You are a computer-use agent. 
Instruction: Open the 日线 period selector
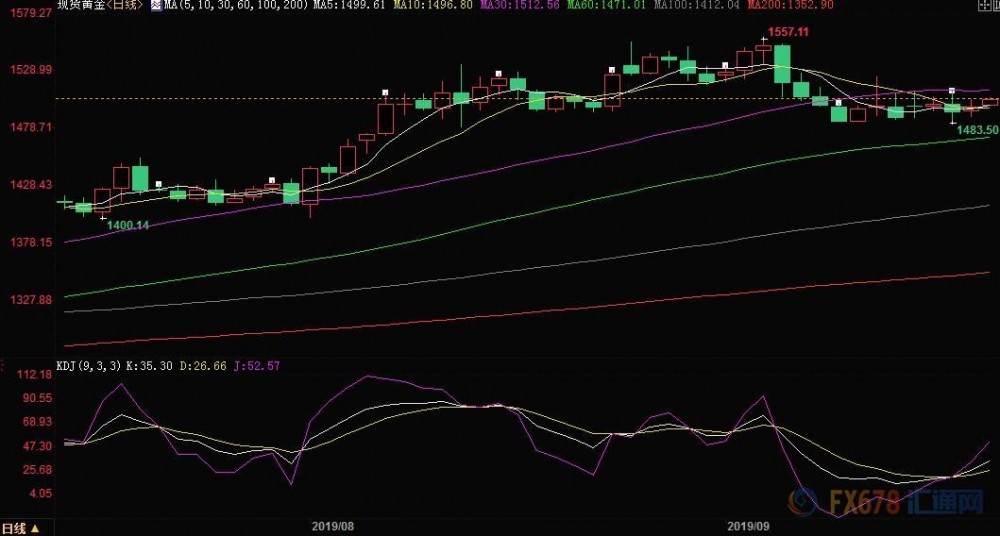tap(20, 528)
